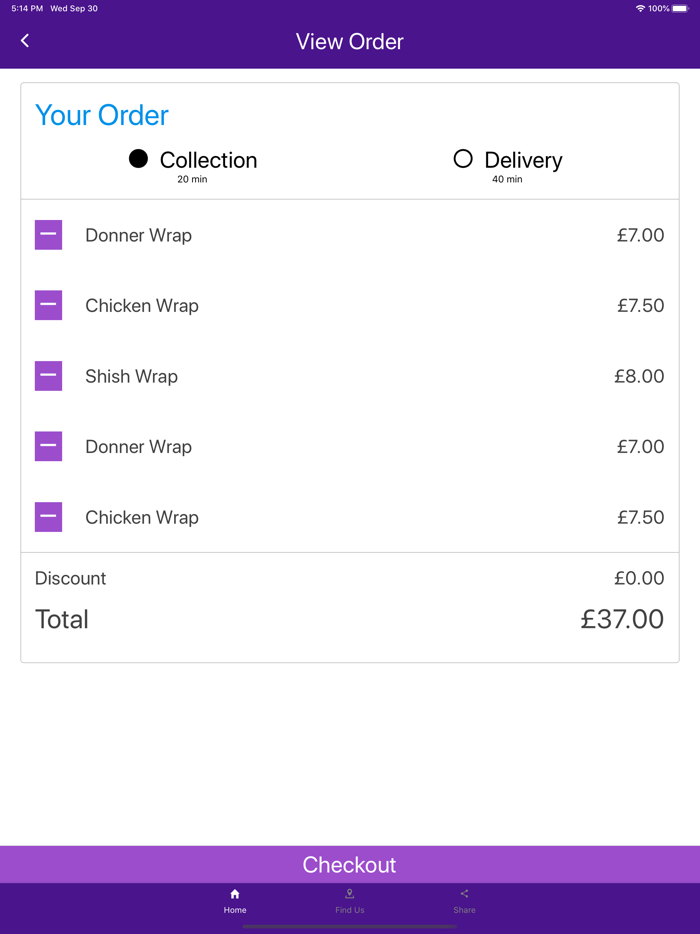This screenshot has height=934, width=700.
Task: Tap the Total £37.00 amount
Action: click(622, 619)
